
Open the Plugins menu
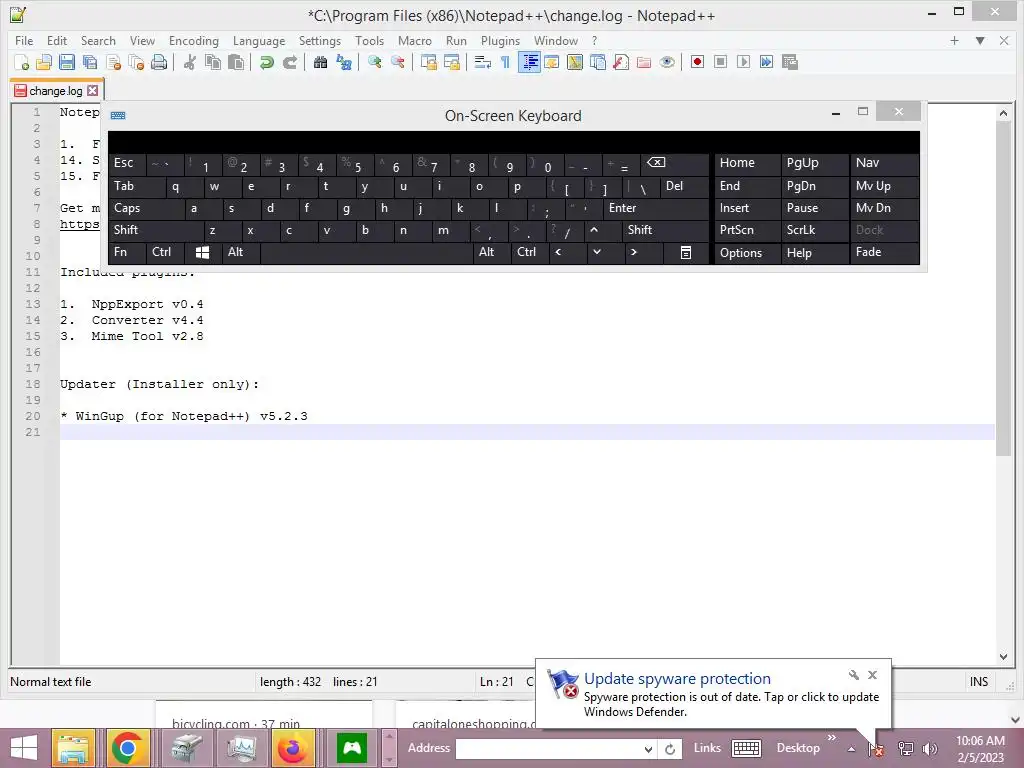pos(500,40)
